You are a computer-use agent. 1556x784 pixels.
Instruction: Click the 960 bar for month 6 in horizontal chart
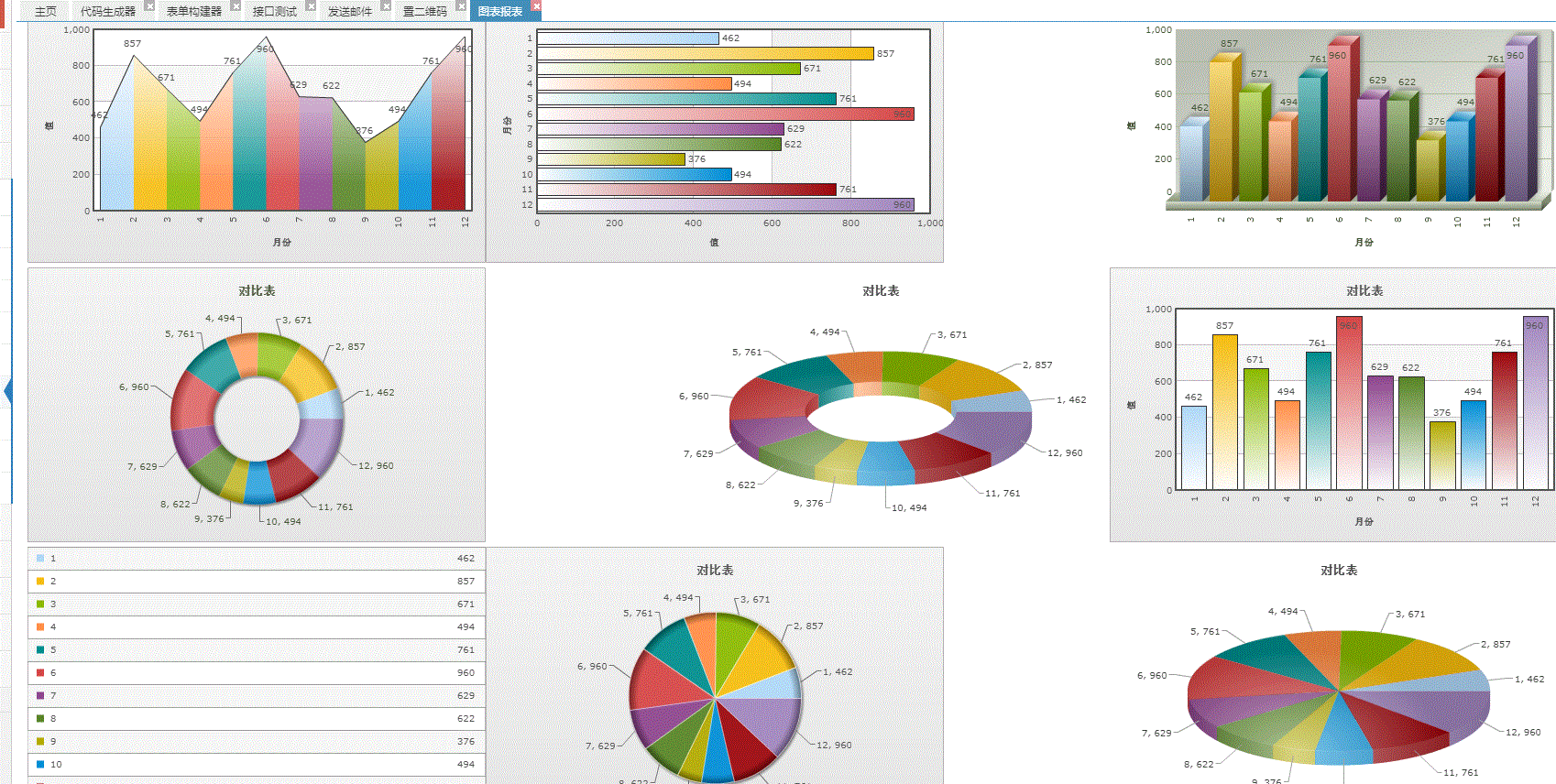pos(726,114)
